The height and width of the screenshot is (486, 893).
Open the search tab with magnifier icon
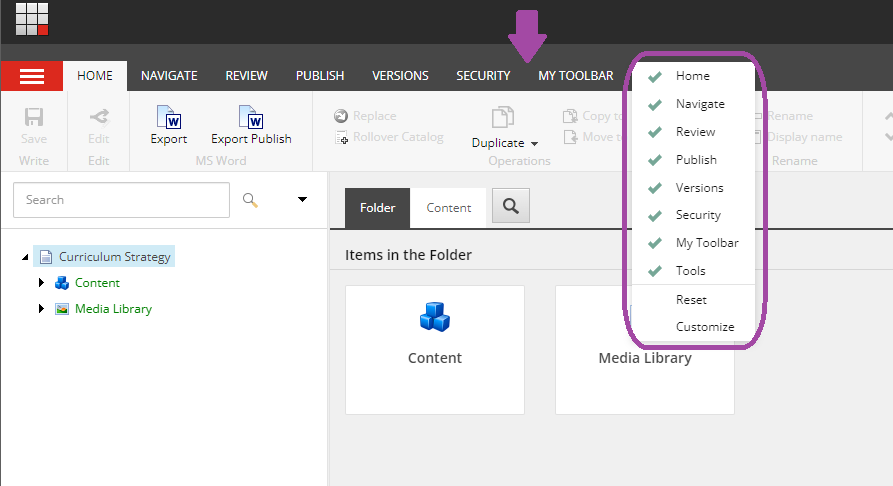pos(511,206)
